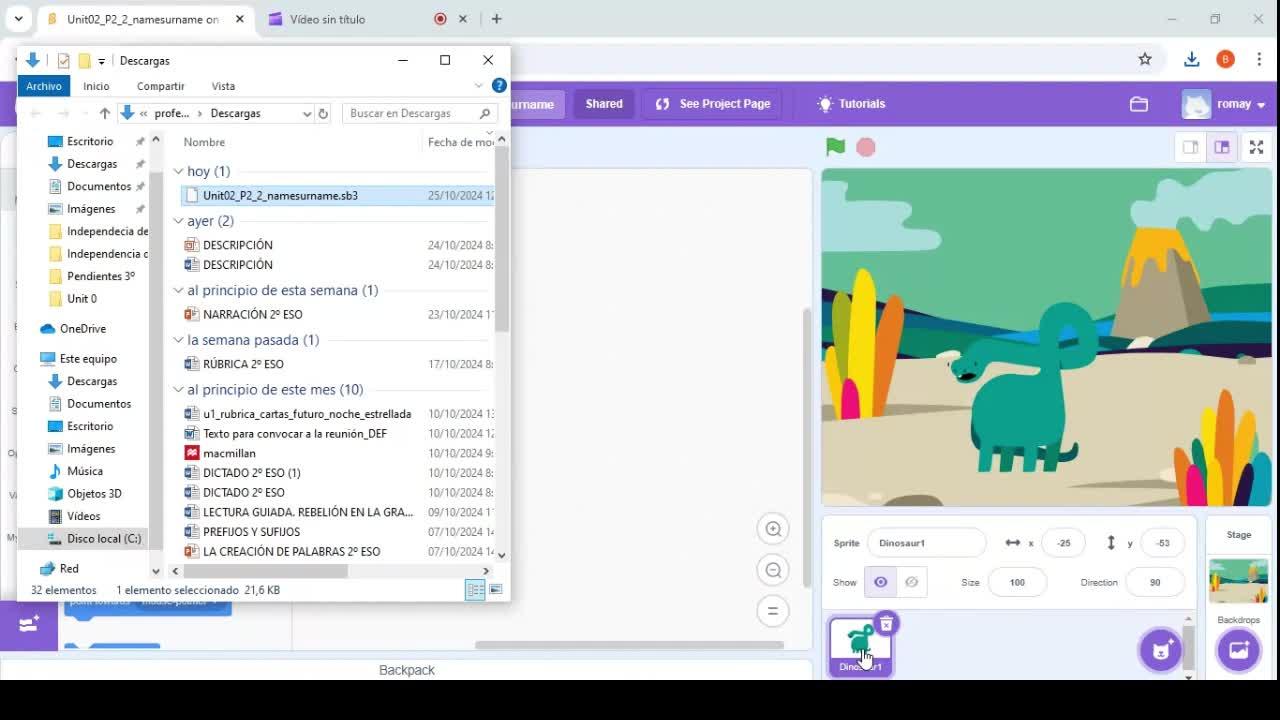
Task: Switch to the Vídeo sin título browser tab
Action: [327, 19]
